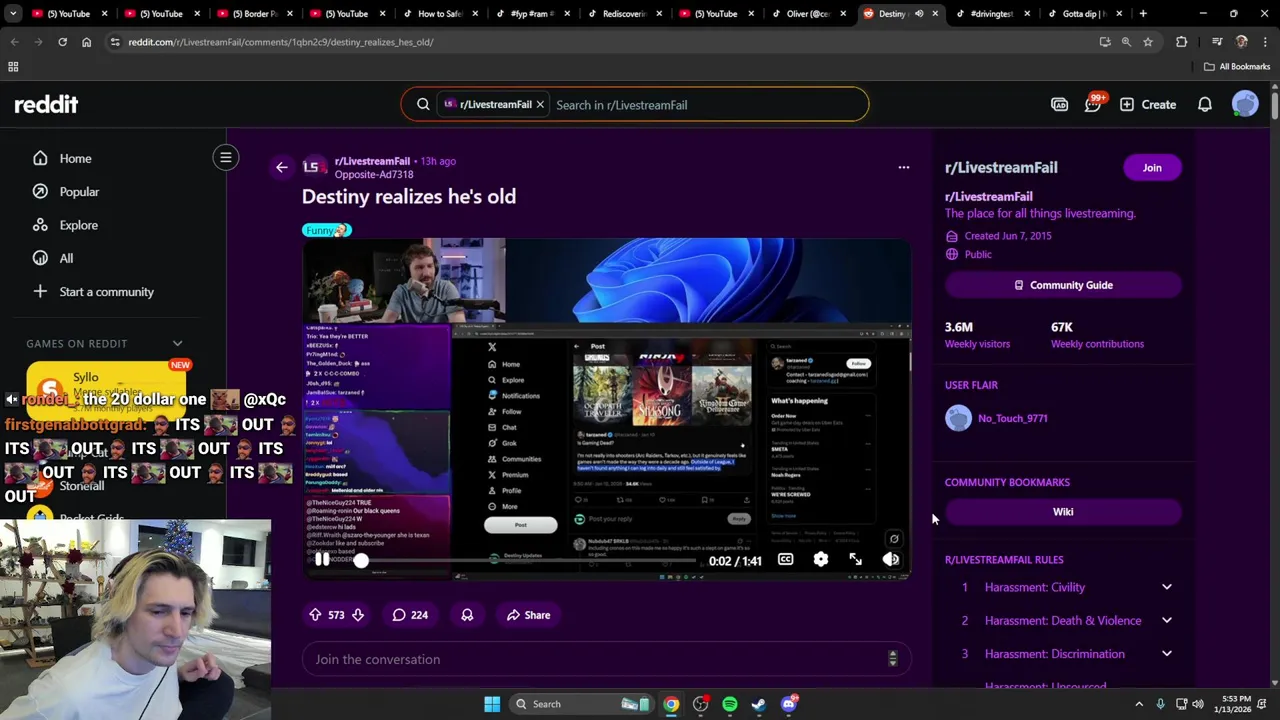
Task: Open the notifications bell
Action: [x=1205, y=105]
